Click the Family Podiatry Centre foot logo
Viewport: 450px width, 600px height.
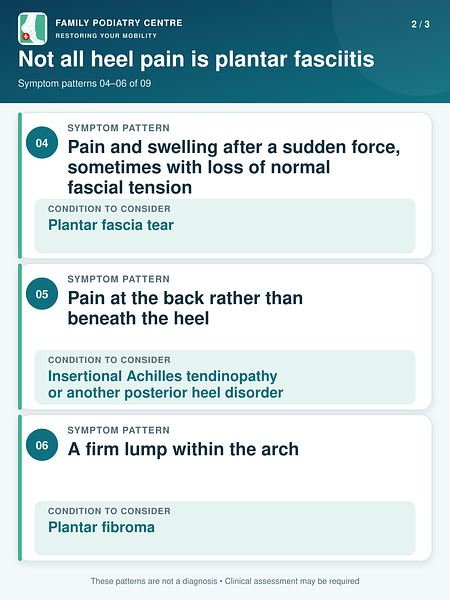[33, 29]
